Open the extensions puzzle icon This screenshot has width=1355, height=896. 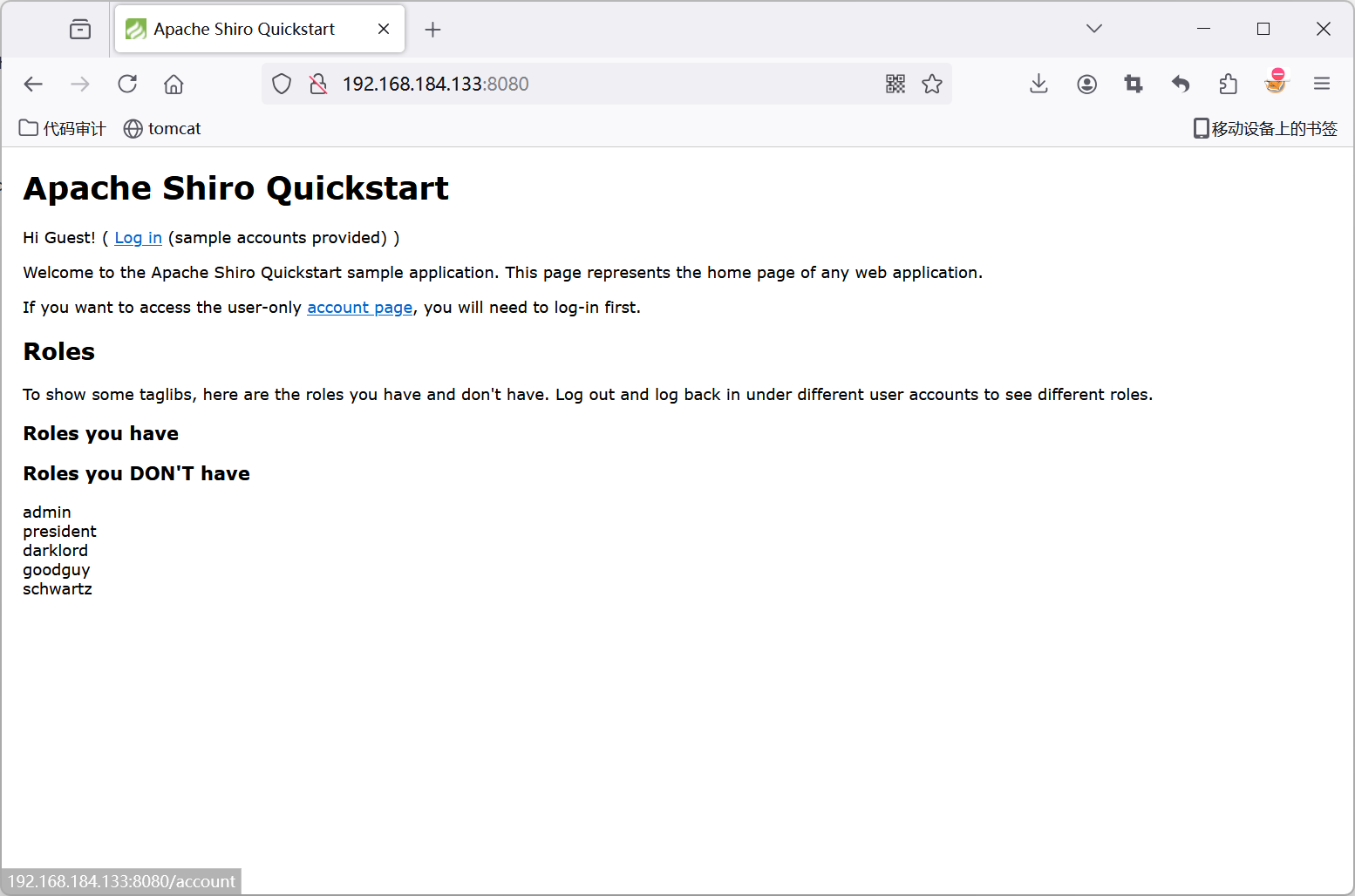(1228, 84)
